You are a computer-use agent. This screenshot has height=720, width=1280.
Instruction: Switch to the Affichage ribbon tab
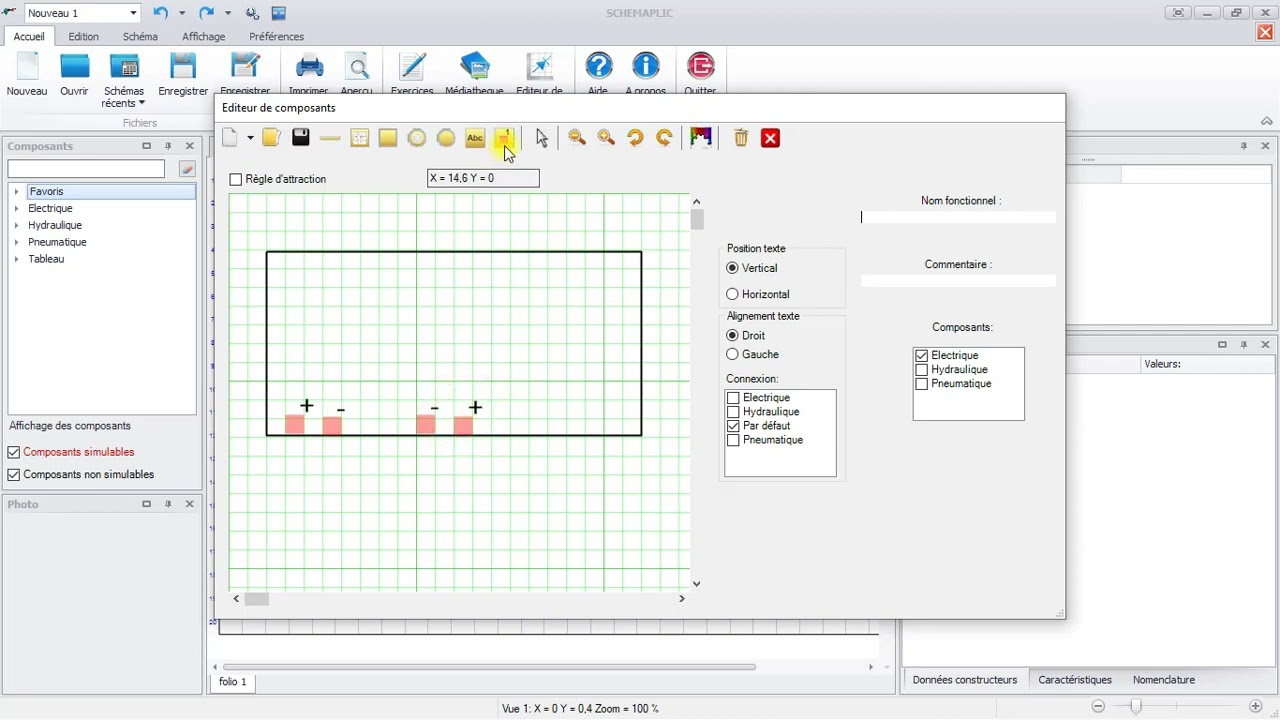click(204, 36)
